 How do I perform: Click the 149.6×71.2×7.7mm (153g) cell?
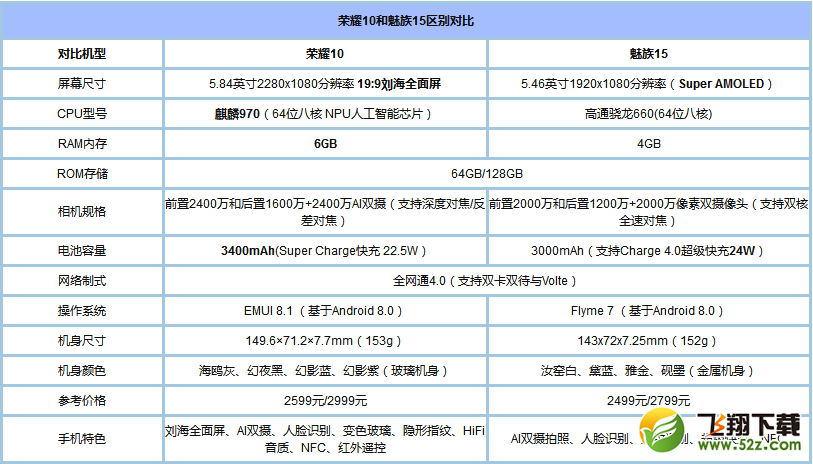pyautogui.click(x=325, y=341)
